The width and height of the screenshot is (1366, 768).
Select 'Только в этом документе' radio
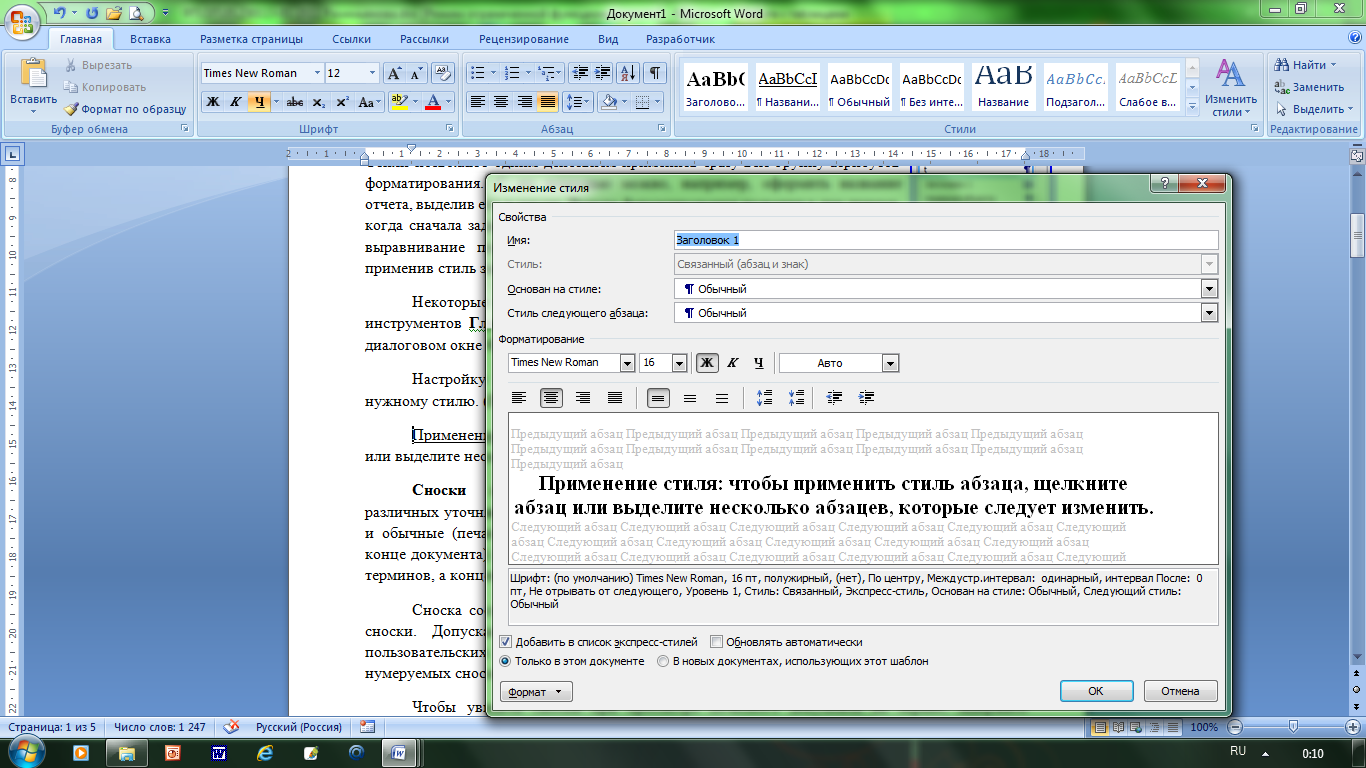tap(505, 661)
